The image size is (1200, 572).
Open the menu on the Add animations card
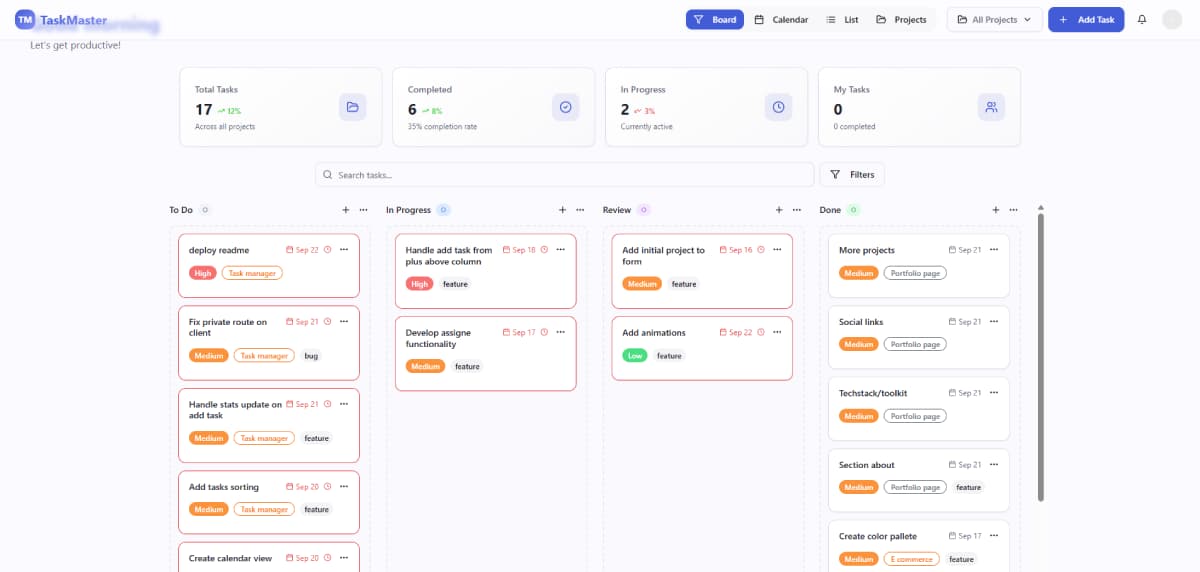pos(777,332)
